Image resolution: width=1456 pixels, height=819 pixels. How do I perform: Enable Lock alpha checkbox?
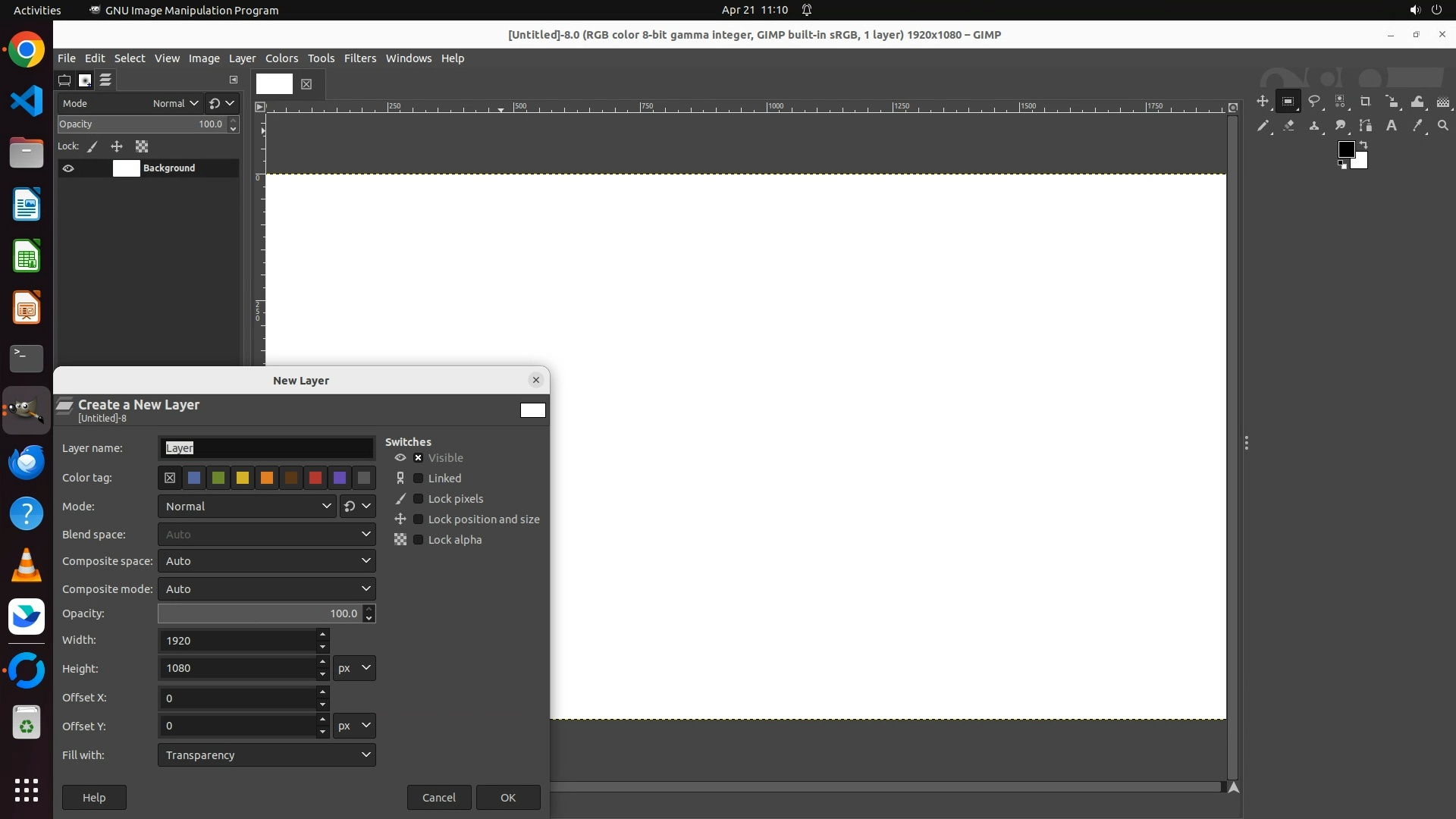coord(418,540)
